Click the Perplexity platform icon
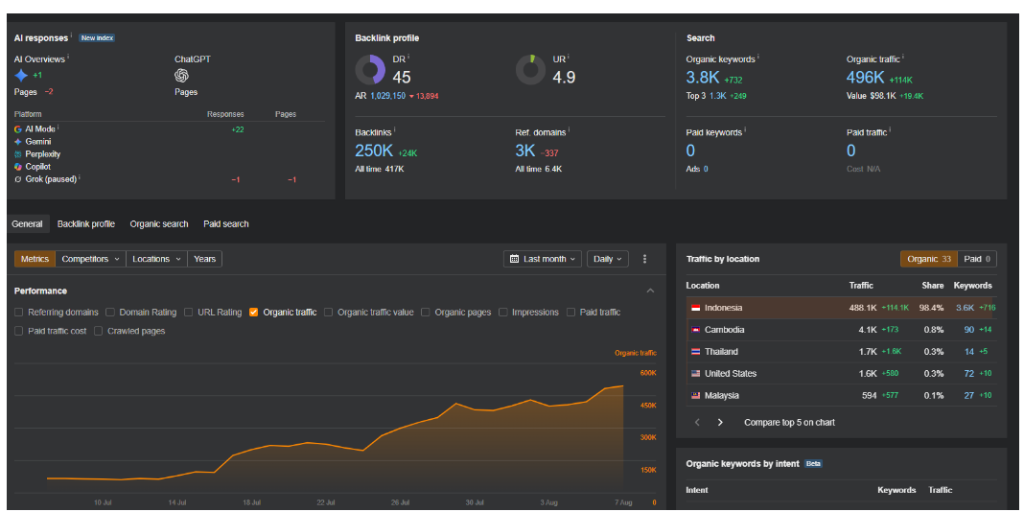 [x=18, y=154]
